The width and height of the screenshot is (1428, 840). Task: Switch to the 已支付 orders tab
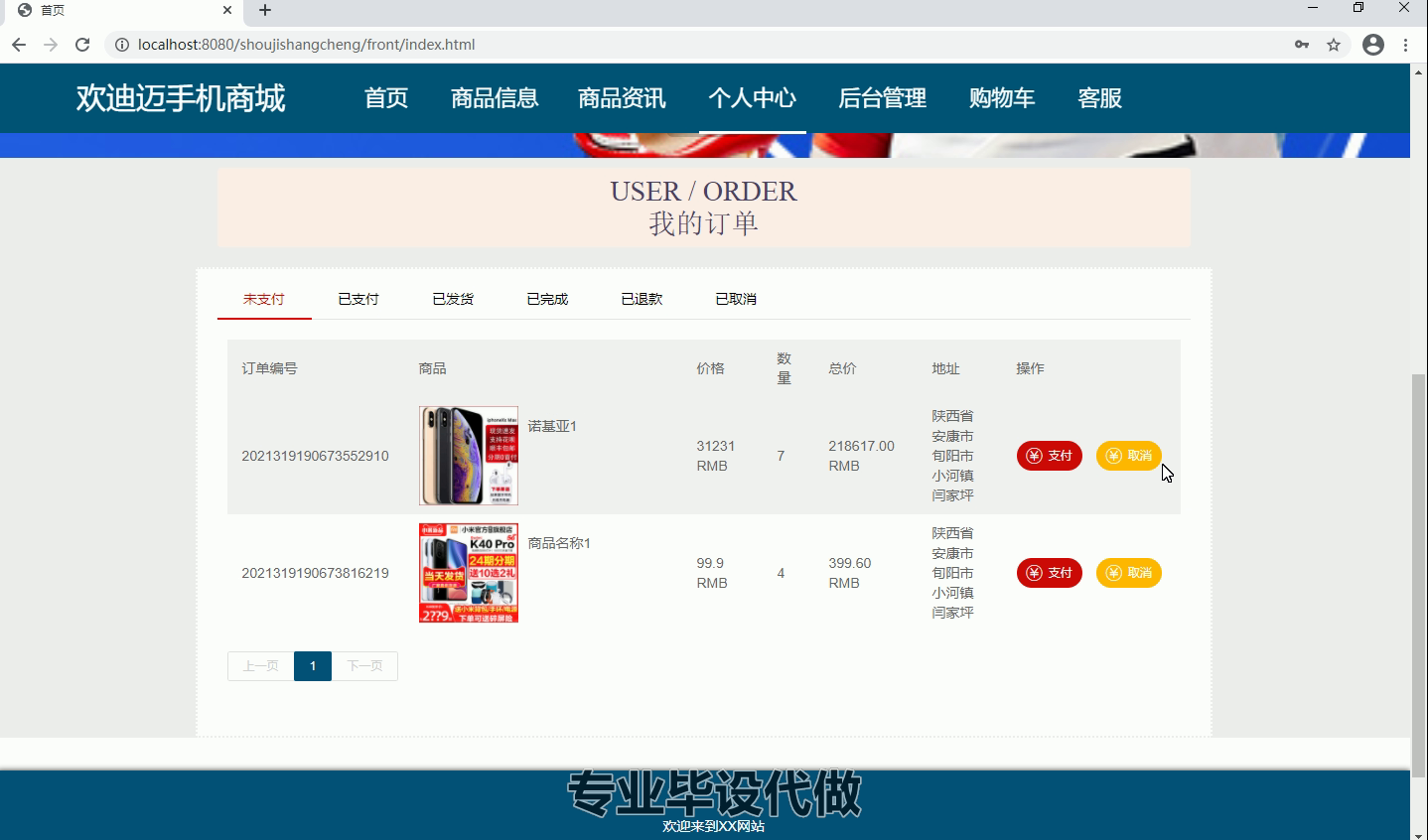(x=358, y=299)
